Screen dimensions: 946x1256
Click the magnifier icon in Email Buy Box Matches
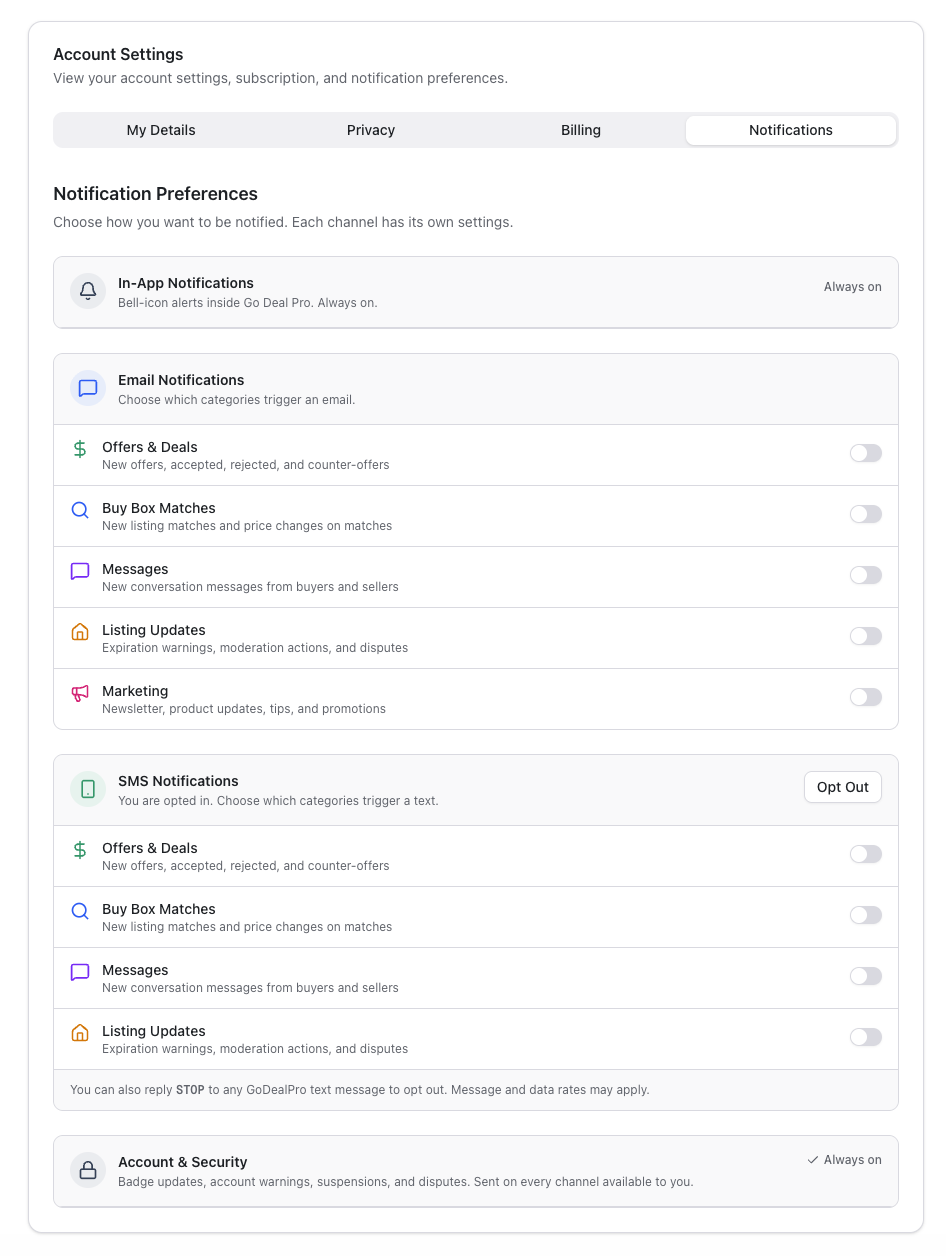point(80,510)
